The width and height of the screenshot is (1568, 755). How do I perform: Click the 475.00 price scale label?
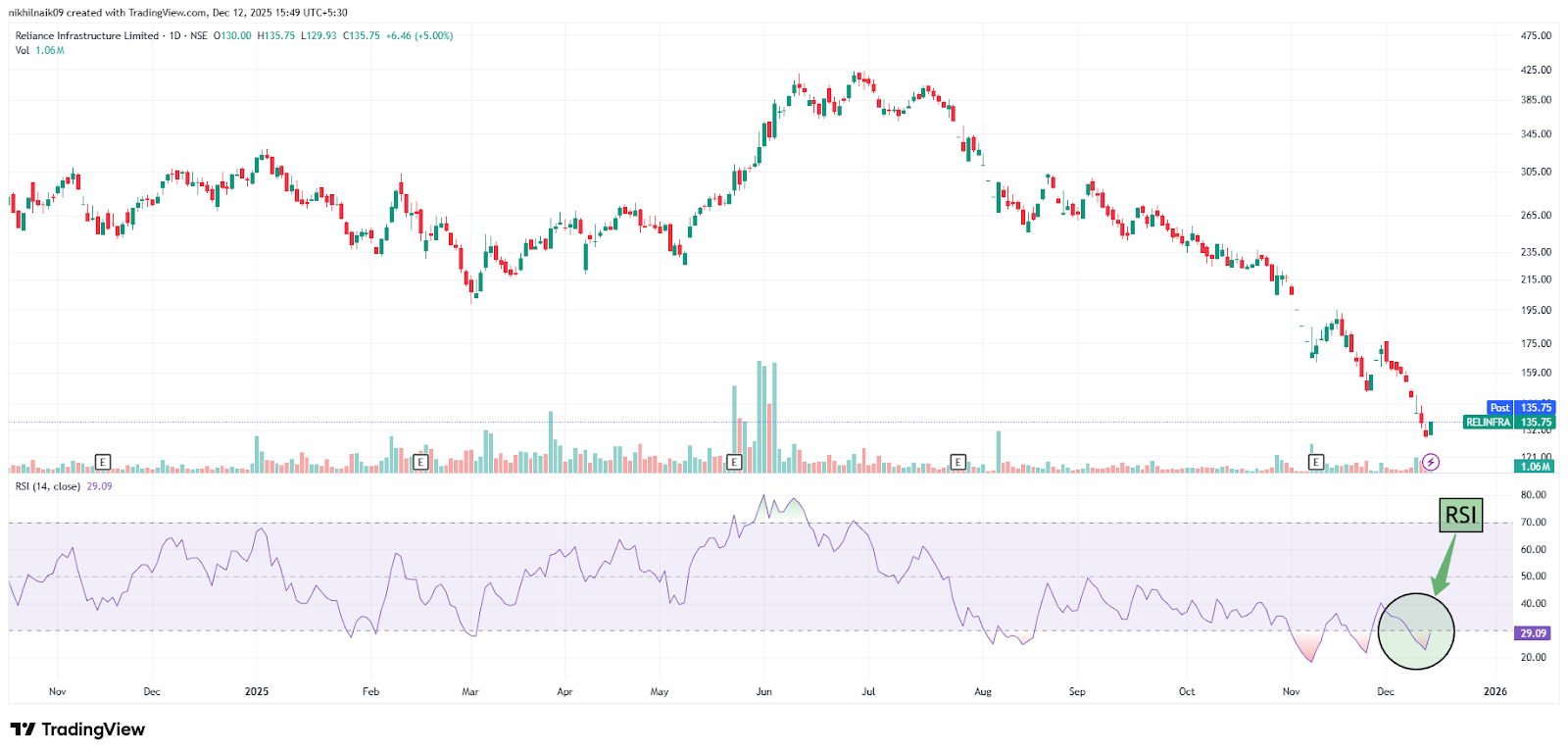coord(1536,36)
